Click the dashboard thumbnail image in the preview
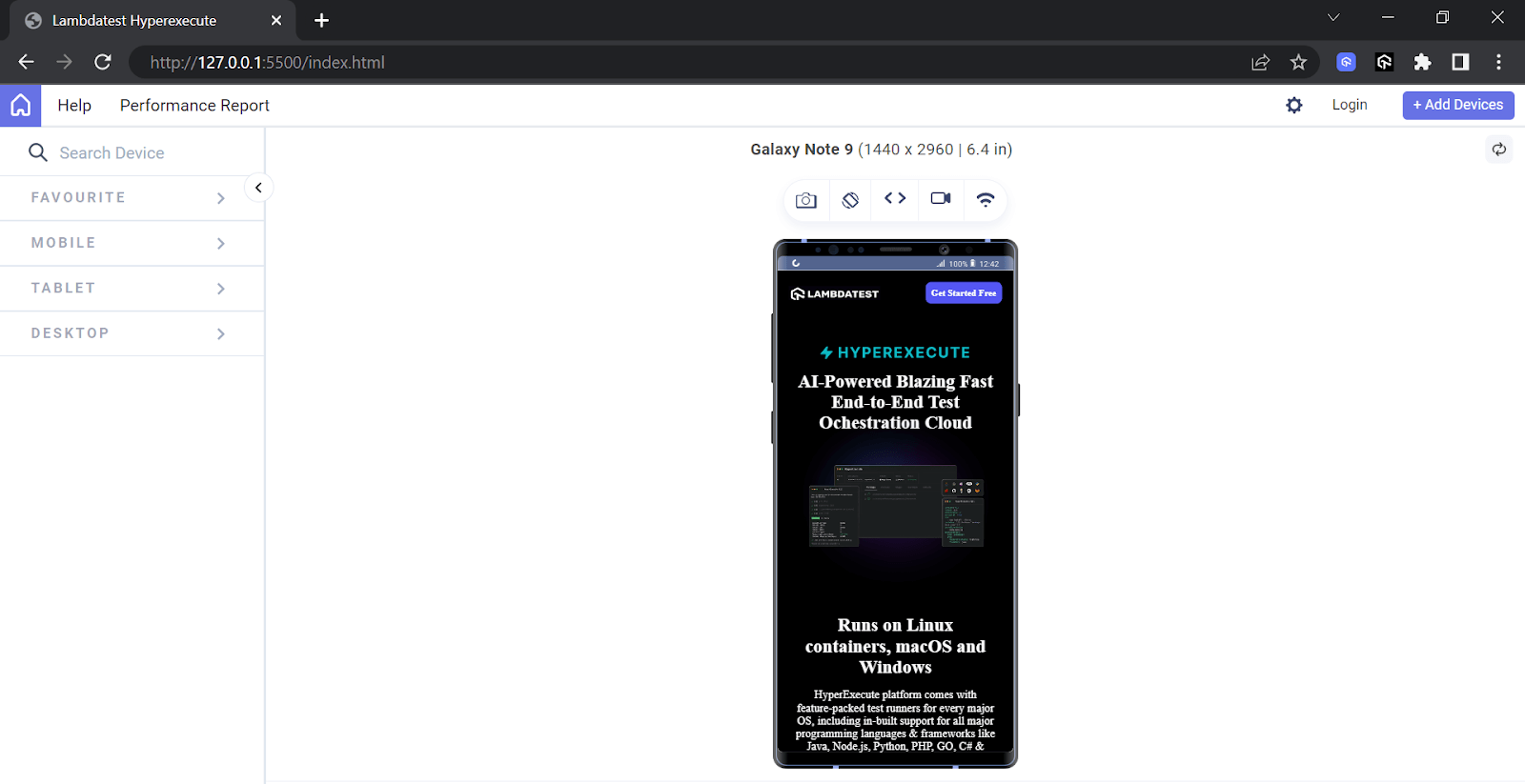Image resolution: width=1525 pixels, height=784 pixels. tap(895, 506)
